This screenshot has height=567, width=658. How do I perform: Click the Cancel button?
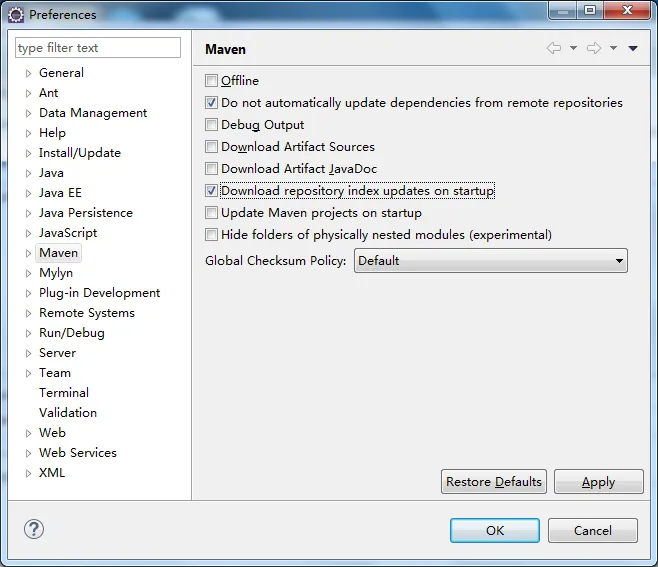tap(593, 530)
